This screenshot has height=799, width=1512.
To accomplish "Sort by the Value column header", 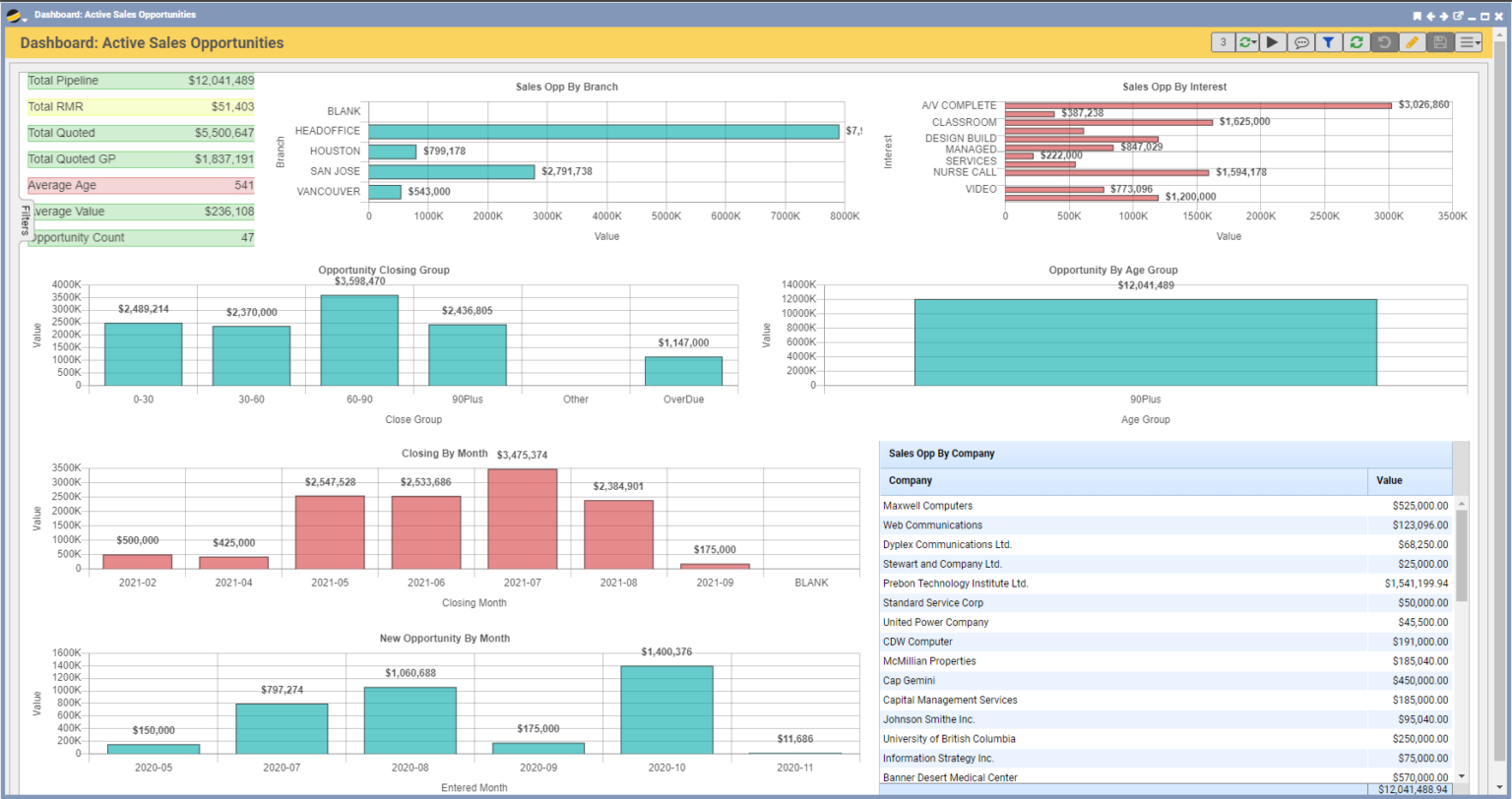I will 1410,481.
